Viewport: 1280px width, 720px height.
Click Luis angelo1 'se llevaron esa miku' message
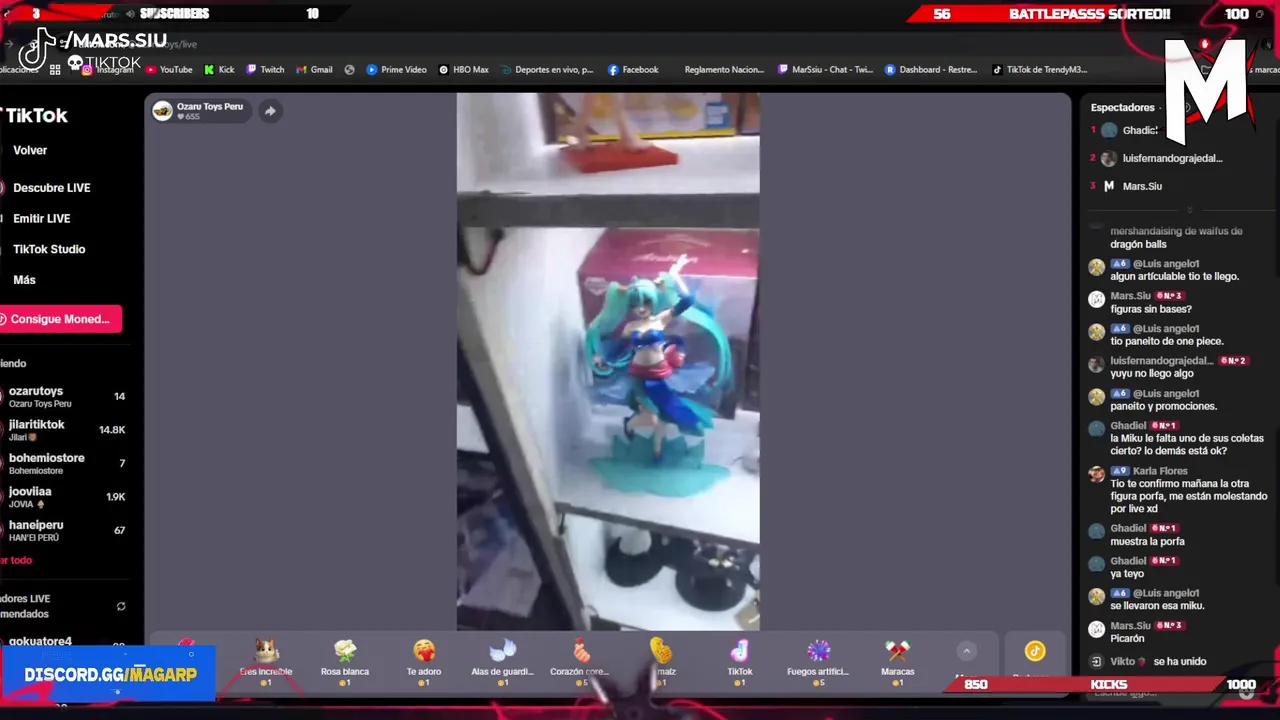(1157, 606)
